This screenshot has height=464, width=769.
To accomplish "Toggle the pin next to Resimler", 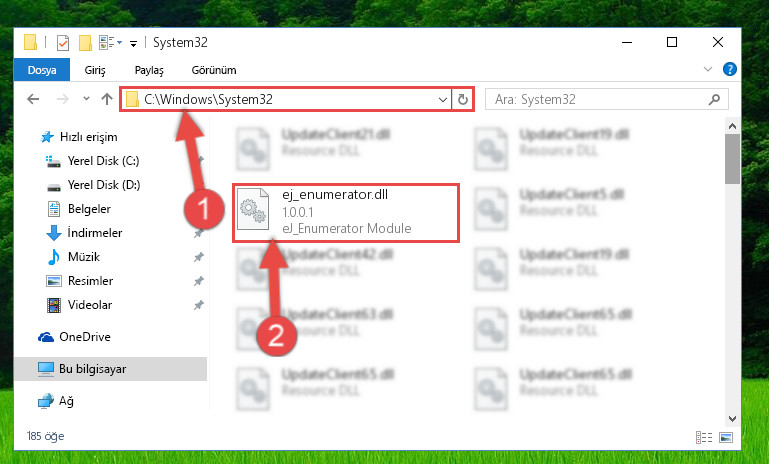I will (199, 281).
